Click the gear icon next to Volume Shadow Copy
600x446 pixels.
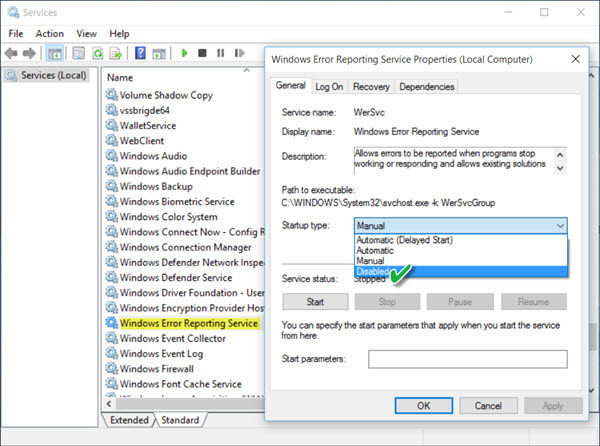click(111, 94)
